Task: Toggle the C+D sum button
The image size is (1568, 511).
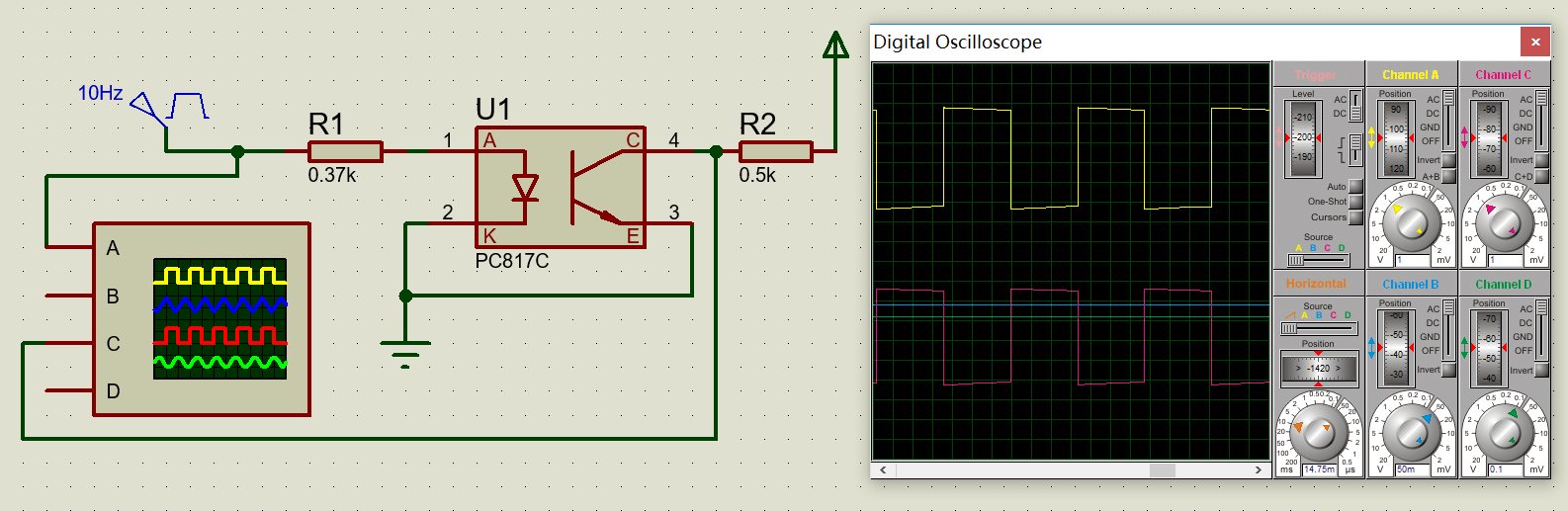Action: [x=1541, y=176]
